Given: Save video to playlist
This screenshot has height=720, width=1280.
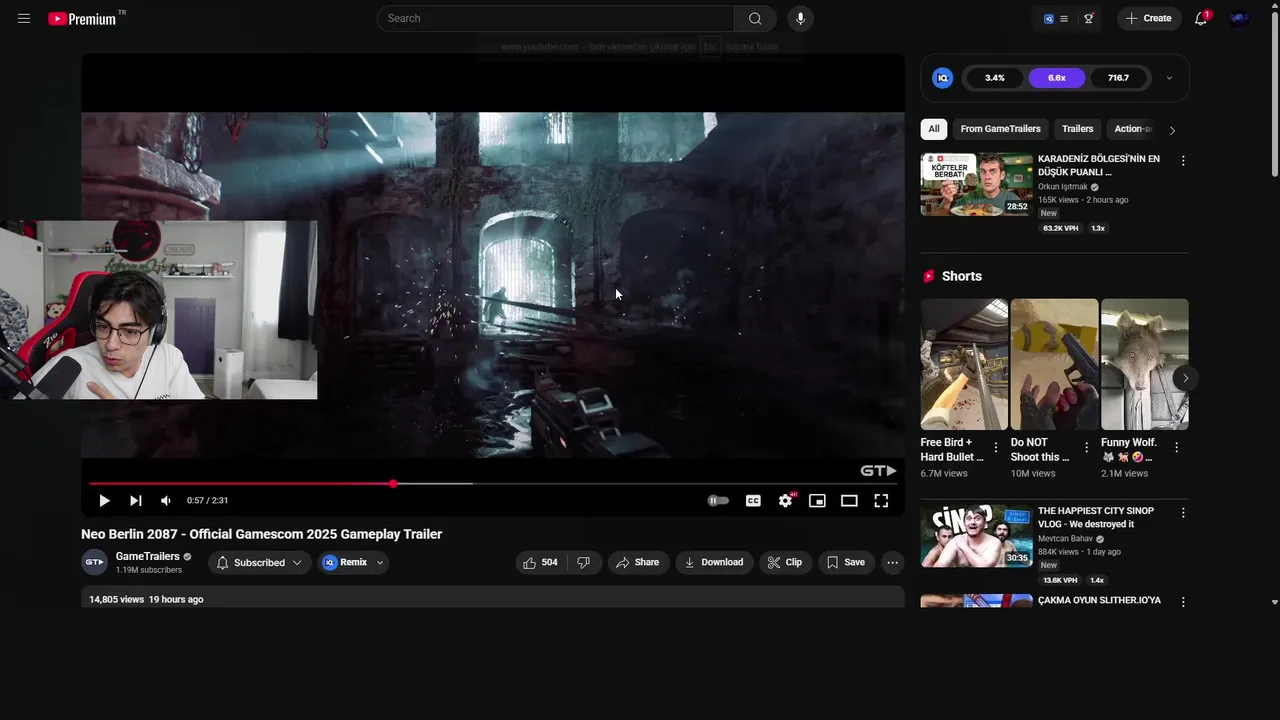Looking at the screenshot, I should click(846, 562).
